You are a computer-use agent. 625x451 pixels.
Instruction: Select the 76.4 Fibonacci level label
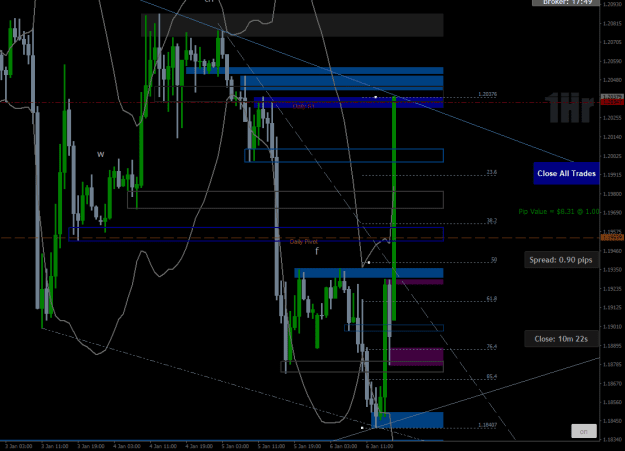(x=492, y=347)
